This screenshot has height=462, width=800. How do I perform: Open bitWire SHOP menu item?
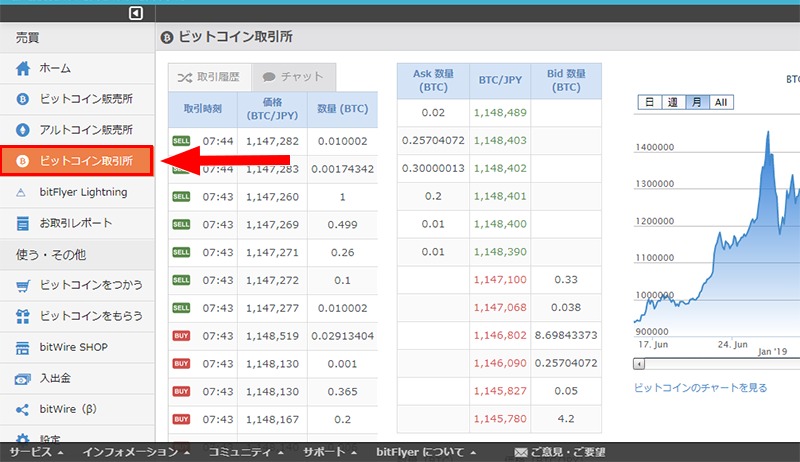pos(77,348)
